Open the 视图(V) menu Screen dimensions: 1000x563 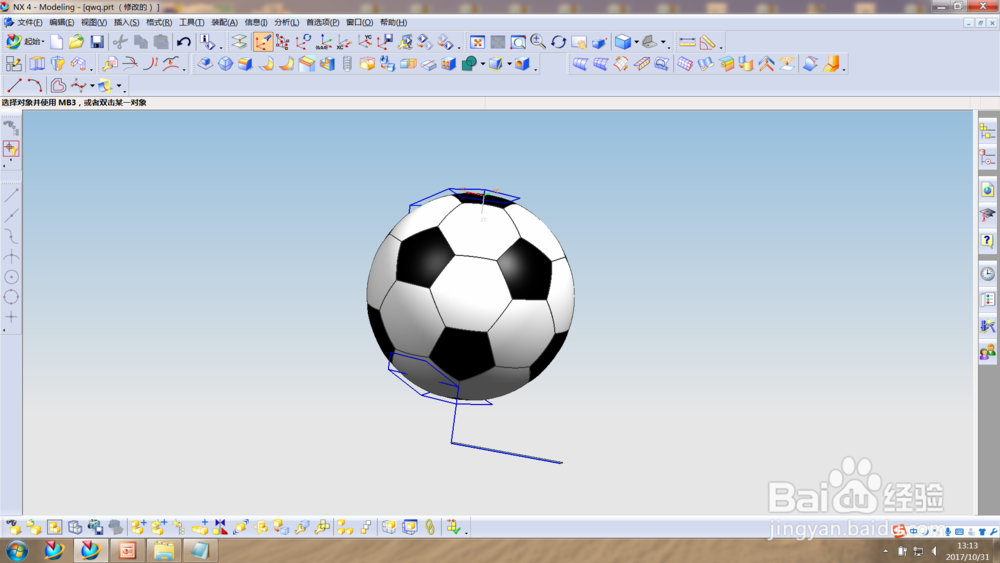94,22
